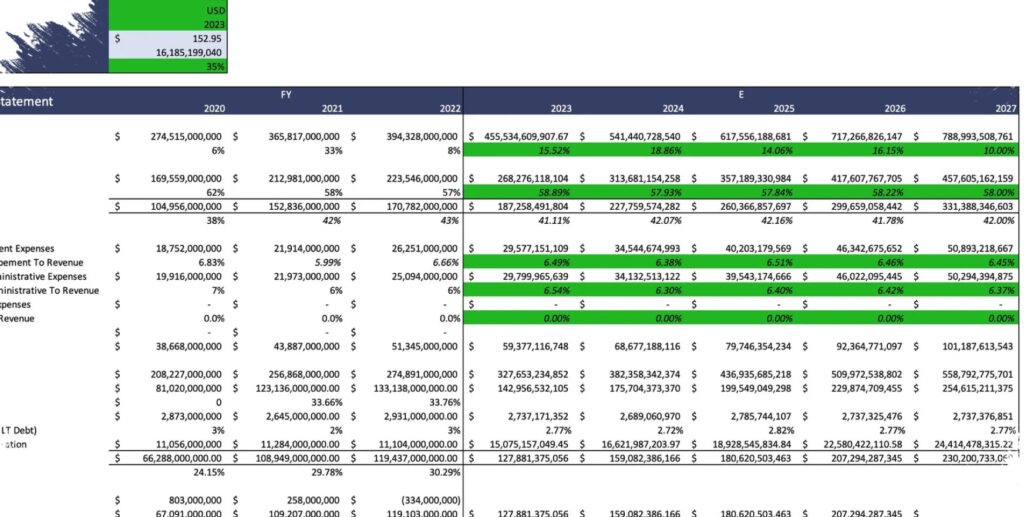Select the cell 258,000,000
This screenshot has width=1024, height=517.
point(313,500)
